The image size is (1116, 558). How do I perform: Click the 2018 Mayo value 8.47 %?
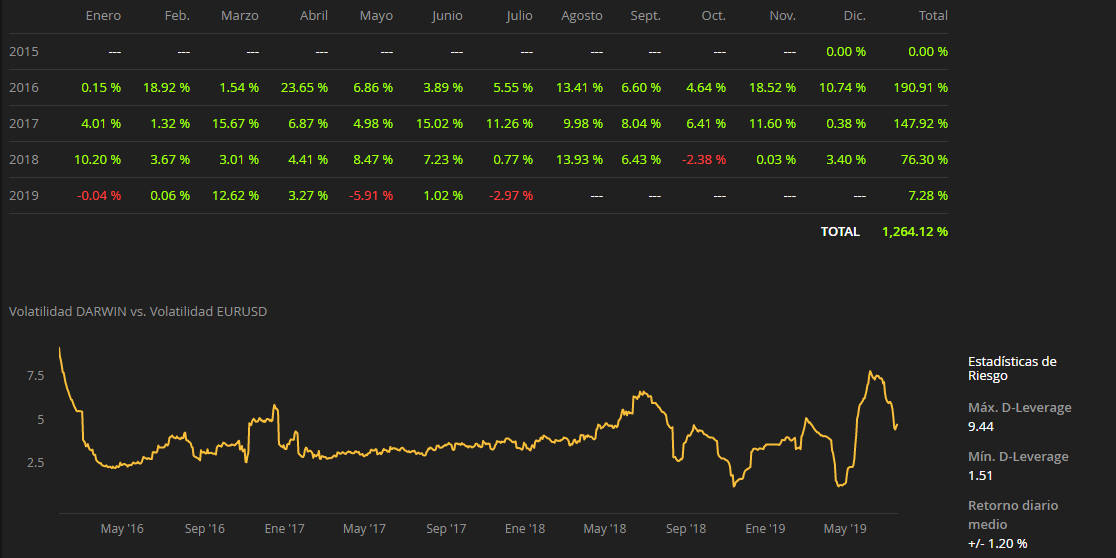(373, 159)
